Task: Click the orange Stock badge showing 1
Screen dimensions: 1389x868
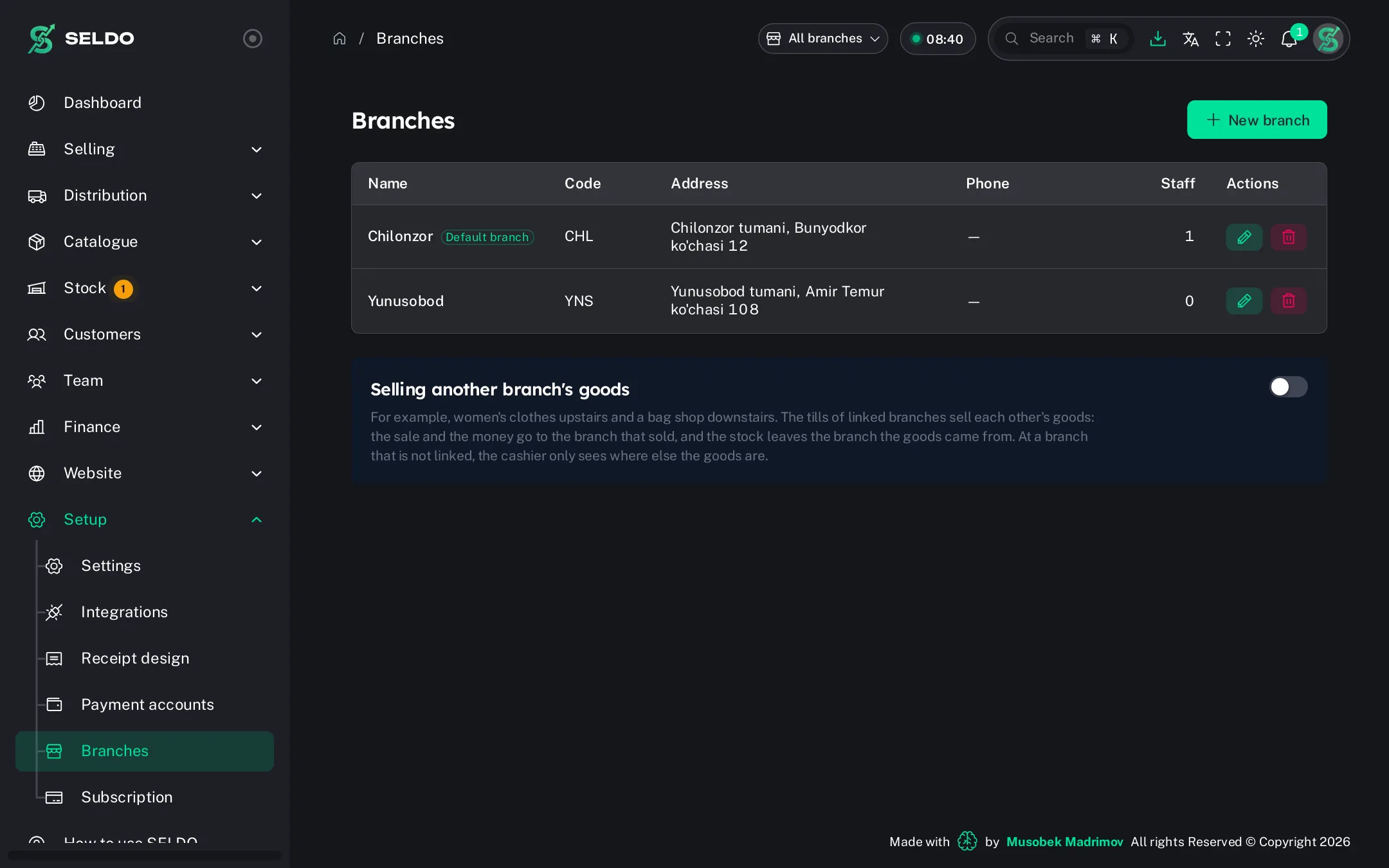Action: (123, 289)
